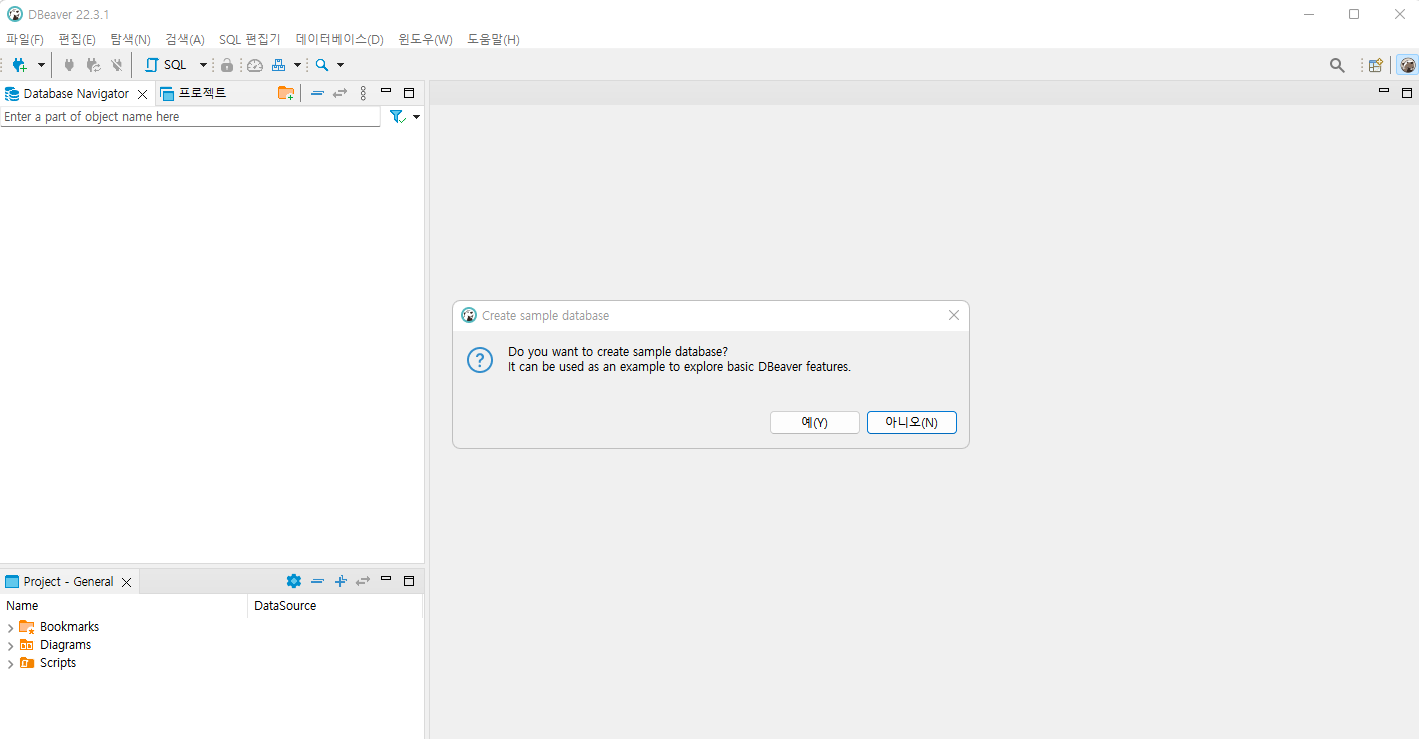Close the Create sample database dialog
Viewport: 1419px width, 739px height.
tap(953, 315)
